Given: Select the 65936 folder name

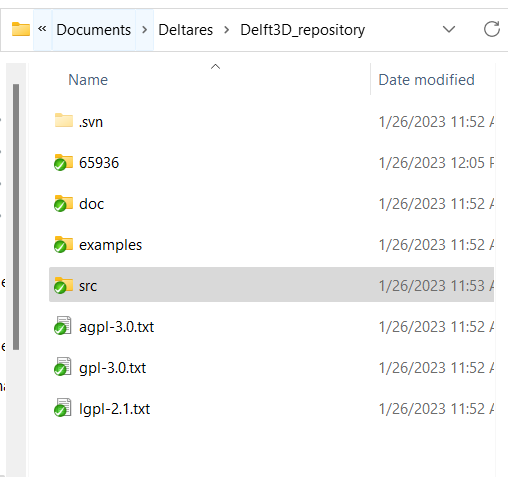Looking at the screenshot, I should pos(99,163).
